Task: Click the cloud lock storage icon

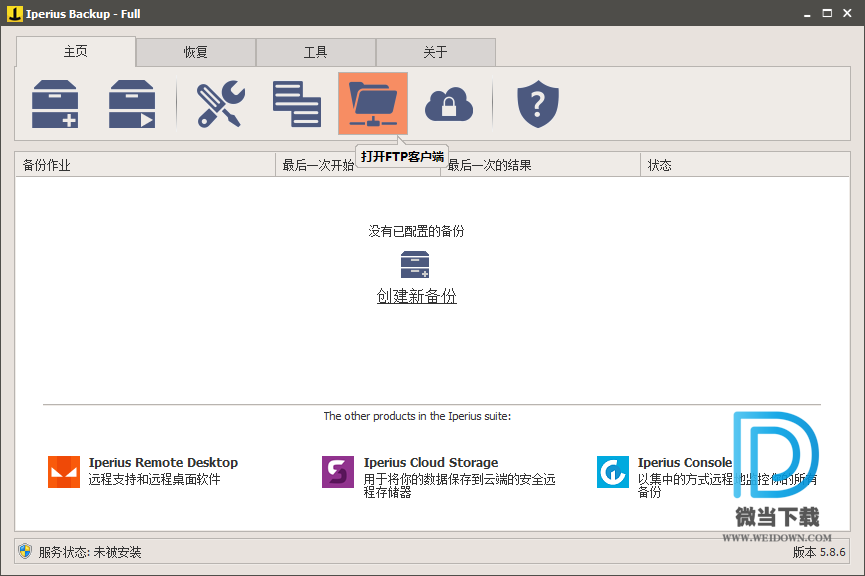Action: (x=448, y=104)
